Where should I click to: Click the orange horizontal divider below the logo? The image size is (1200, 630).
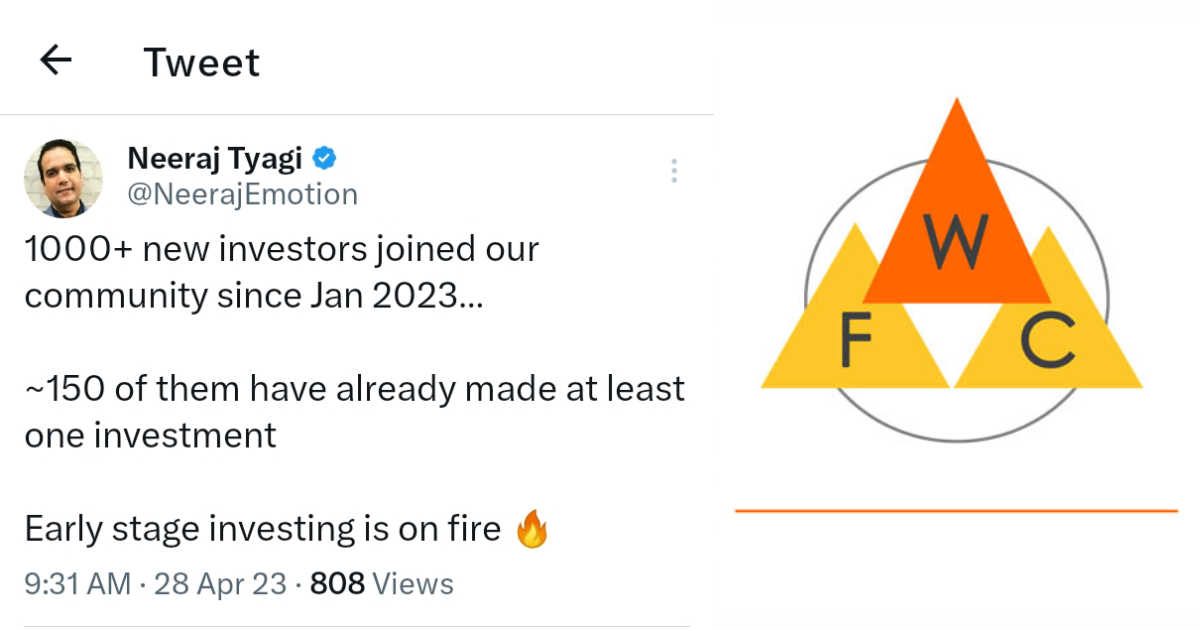click(x=957, y=512)
